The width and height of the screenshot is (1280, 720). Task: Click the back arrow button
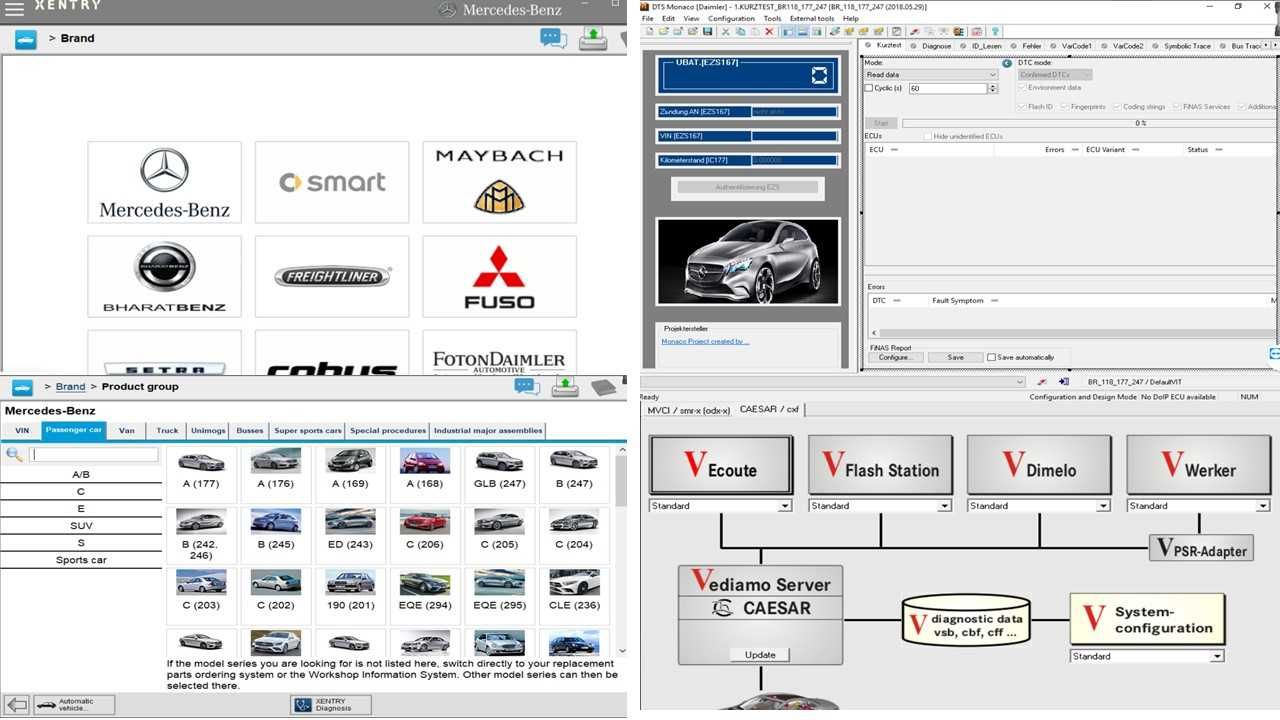coord(16,705)
